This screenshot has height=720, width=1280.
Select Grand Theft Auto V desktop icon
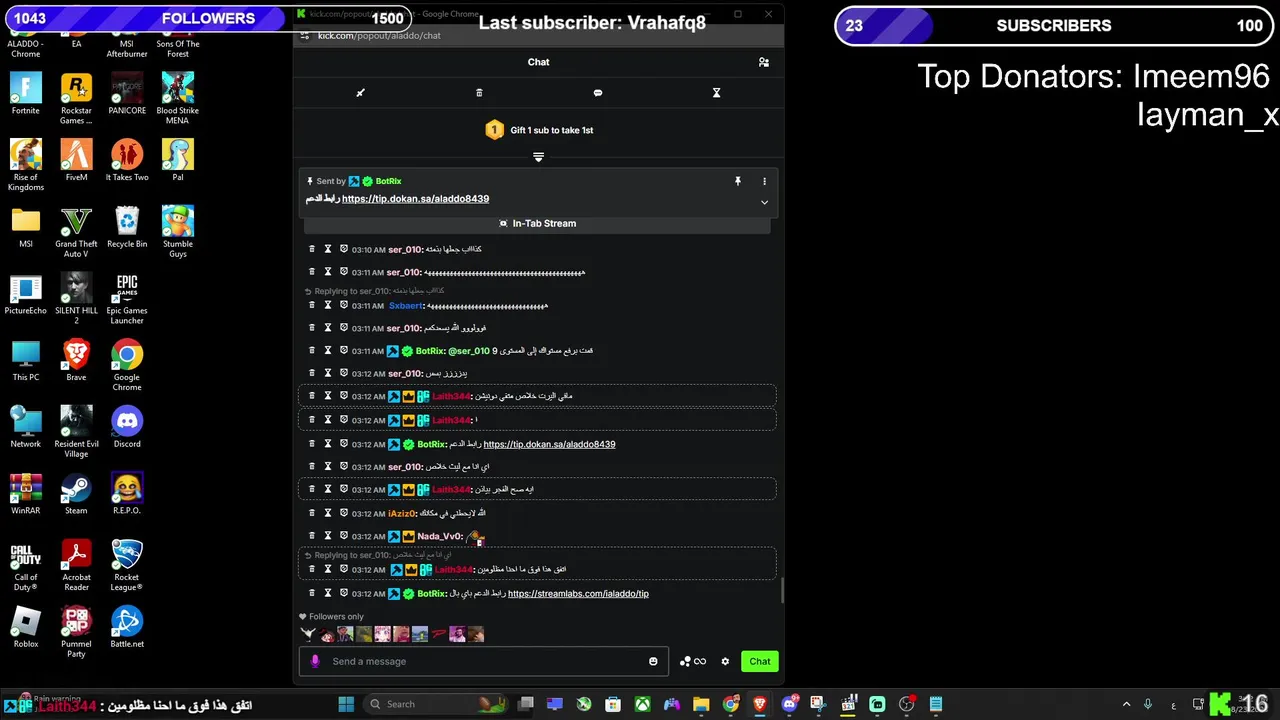pyautogui.click(x=76, y=232)
